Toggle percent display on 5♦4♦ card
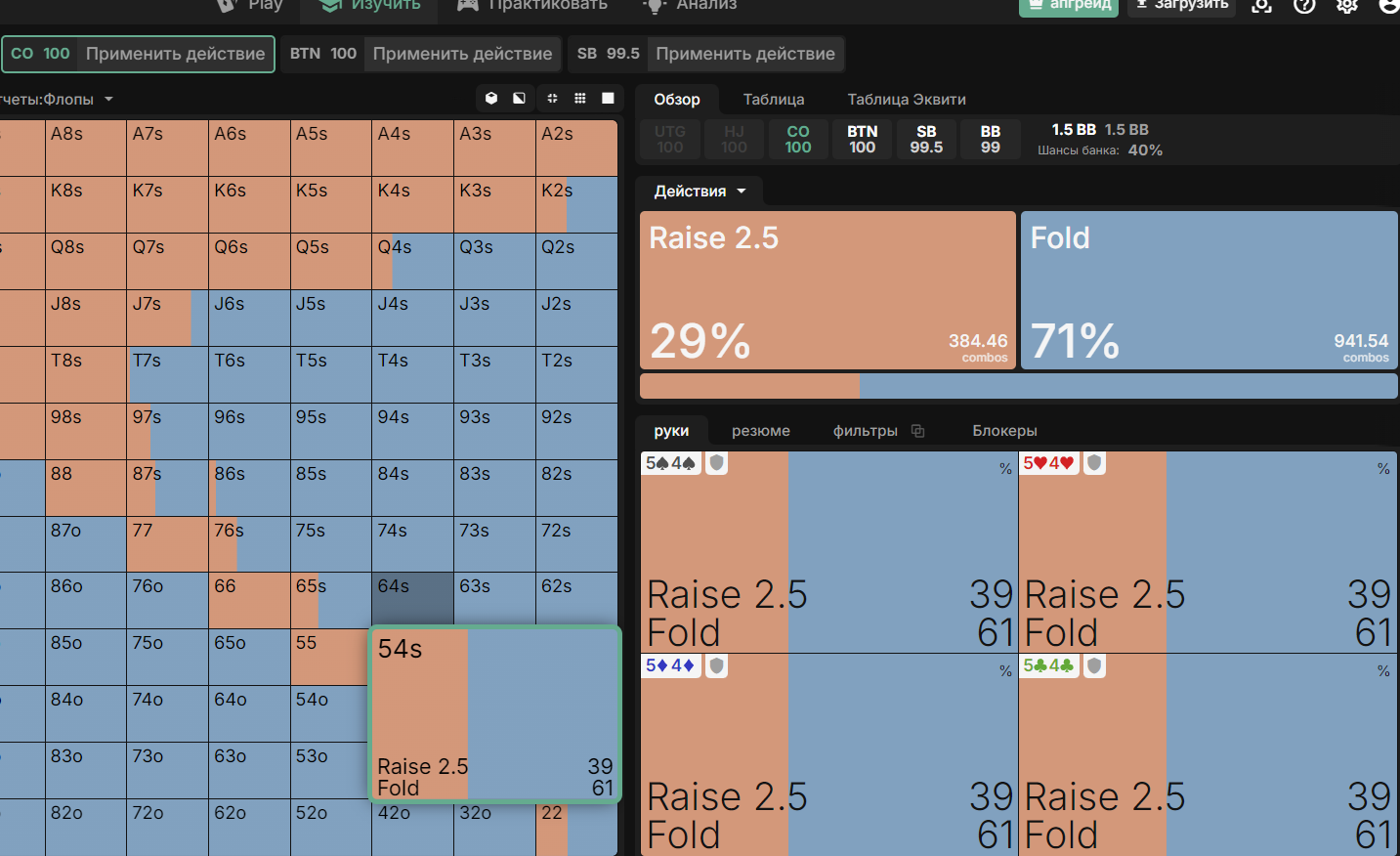 coord(1005,671)
